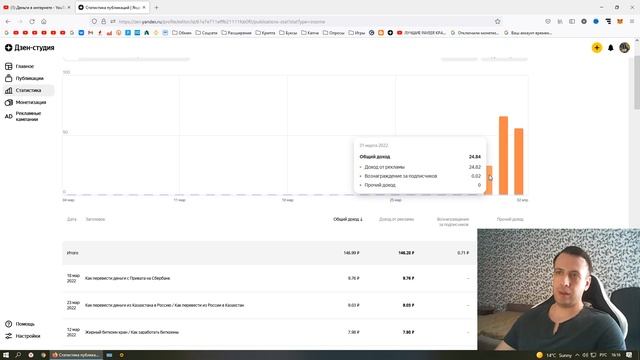Open Windows taskbar search
Viewport: 640px width, 360px height.
click(x=18, y=355)
